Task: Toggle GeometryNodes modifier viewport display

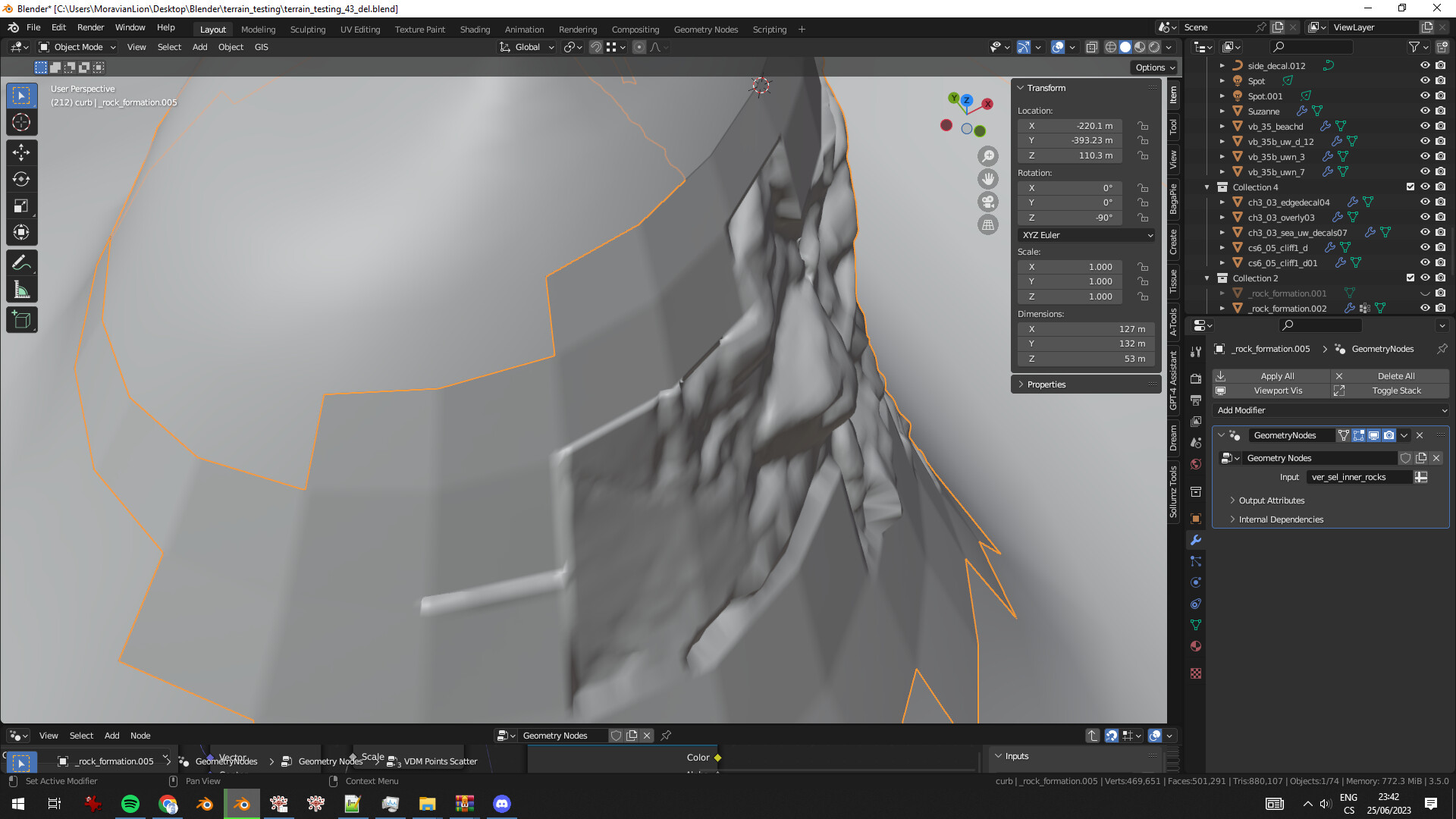Action: pyautogui.click(x=1373, y=435)
